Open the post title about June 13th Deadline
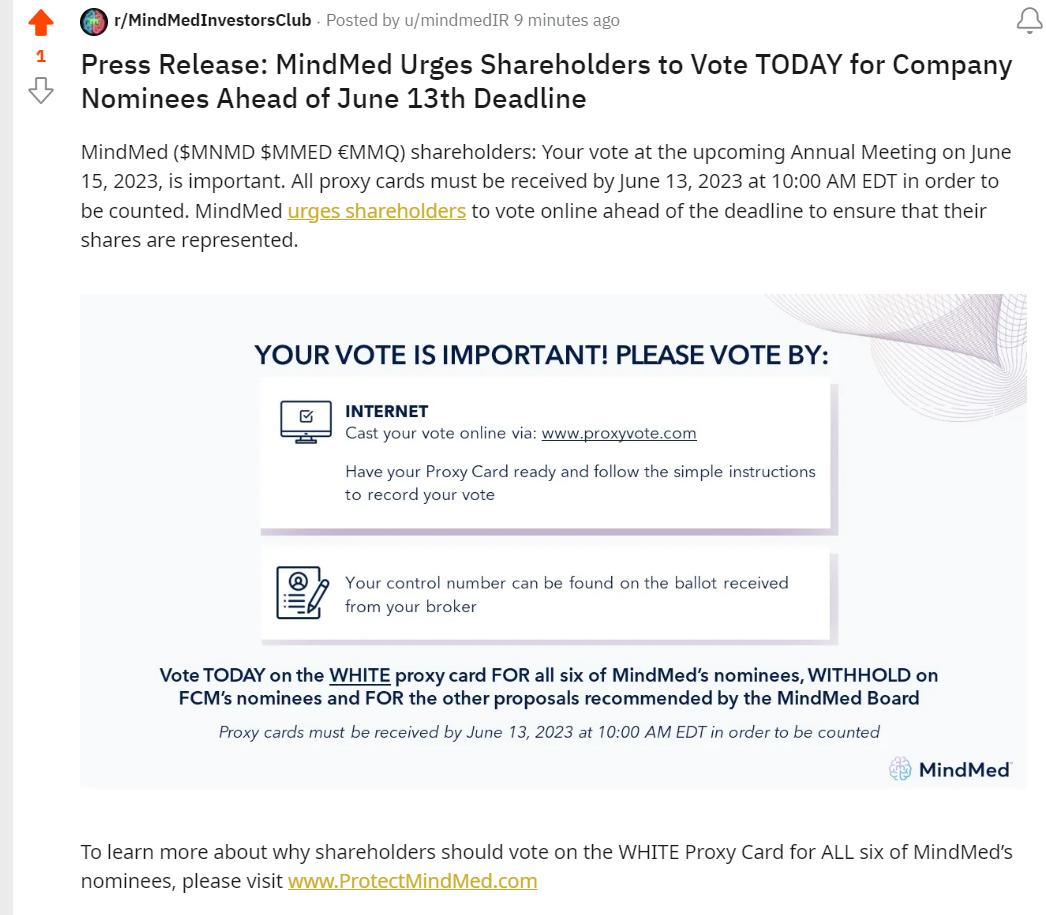Viewport: 1046px width, 915px height. tap(546, 81)
